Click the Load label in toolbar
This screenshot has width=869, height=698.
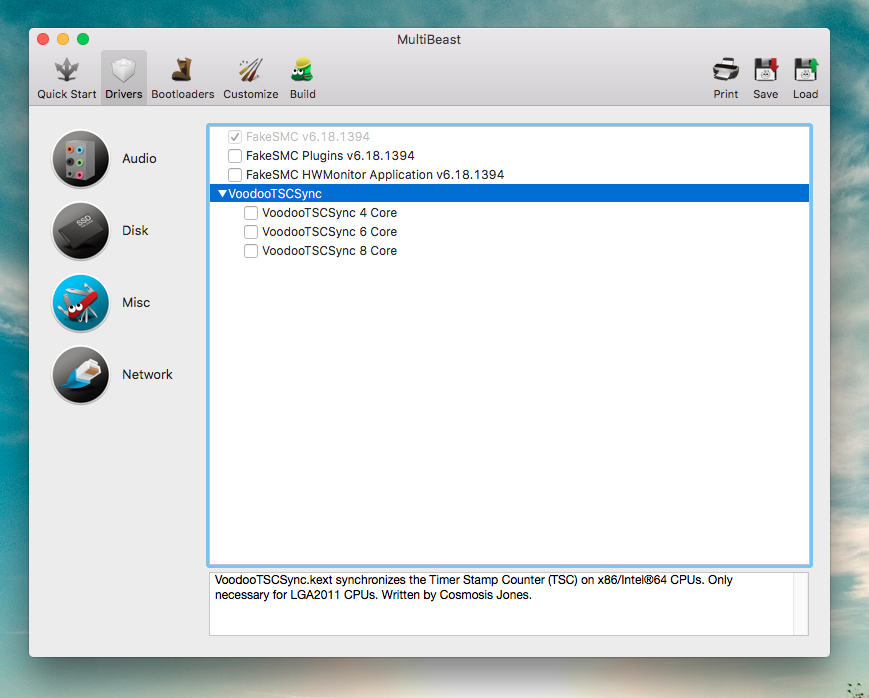pos(805,94)
